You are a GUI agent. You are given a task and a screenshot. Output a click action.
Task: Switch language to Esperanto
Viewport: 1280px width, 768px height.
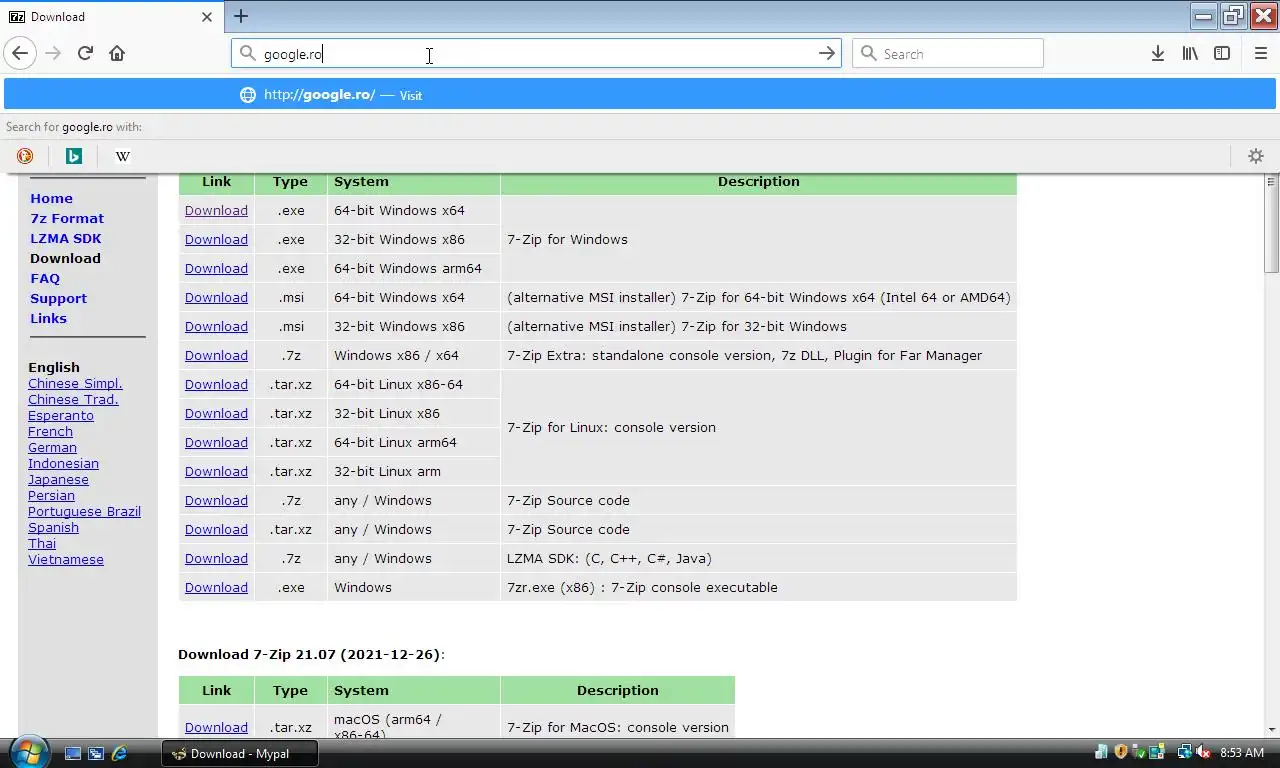61,415
